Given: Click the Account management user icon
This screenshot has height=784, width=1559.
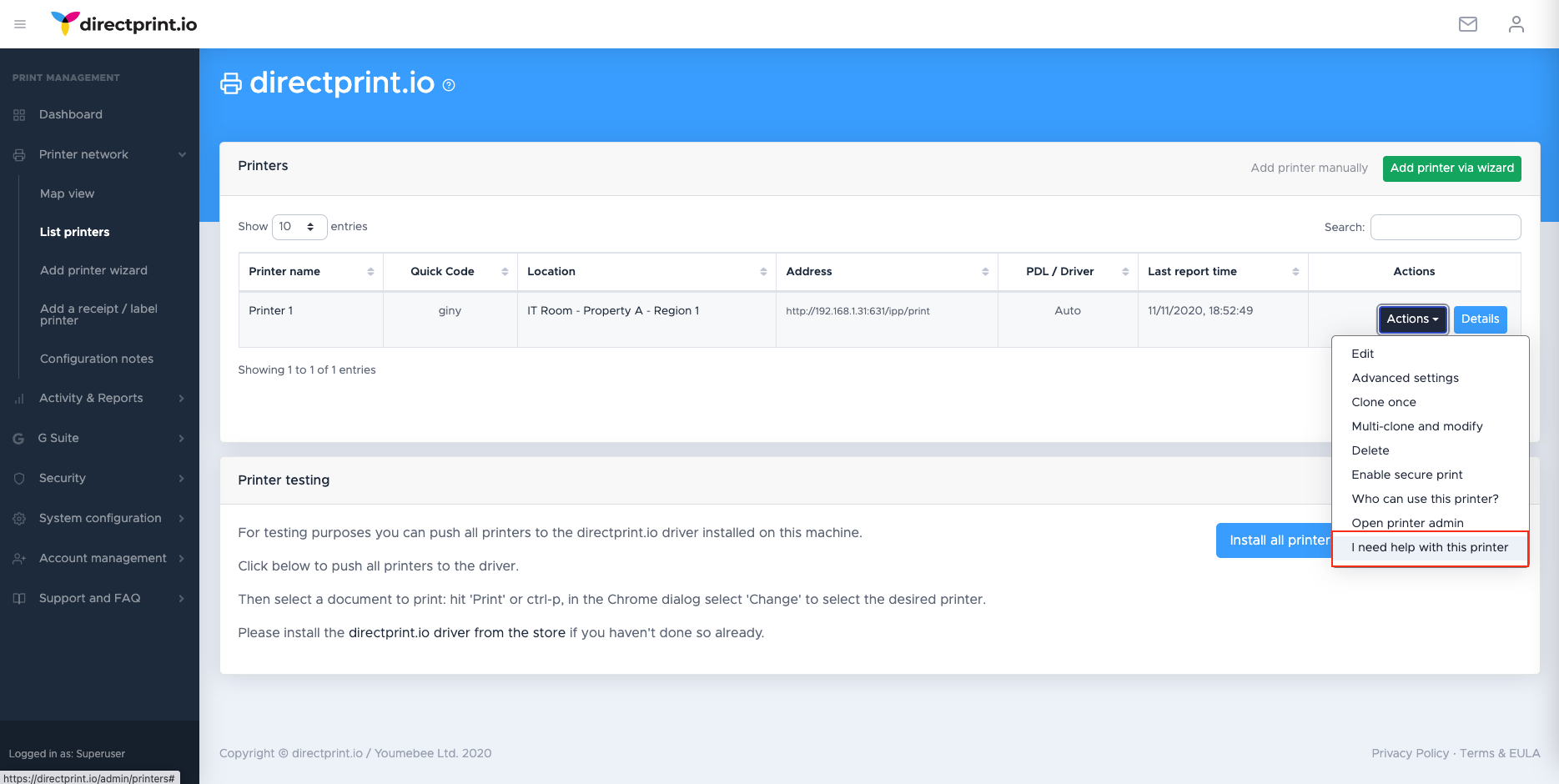Looking at the screenshot, I should (x=19, y=559).
